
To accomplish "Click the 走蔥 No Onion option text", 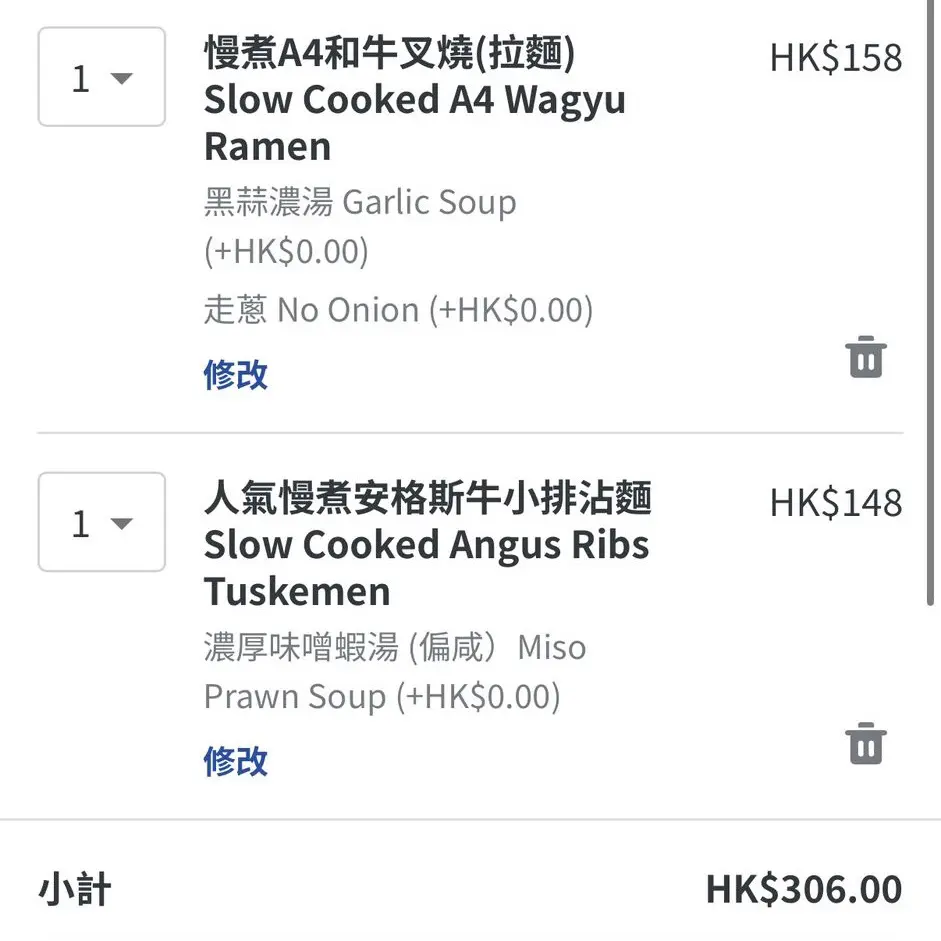I will pyautogui.click(x=398, y=311).
